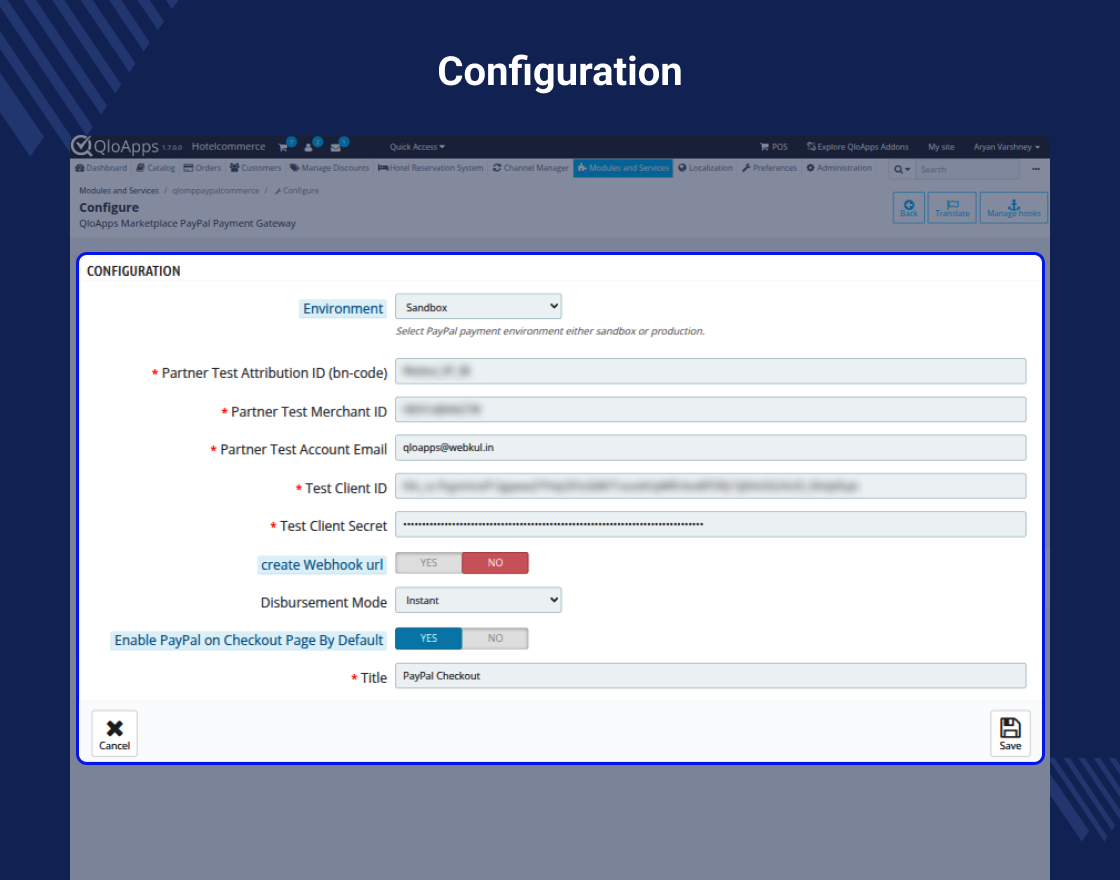Open the Disbursement Mode dropdown

[x=478, y=600]
